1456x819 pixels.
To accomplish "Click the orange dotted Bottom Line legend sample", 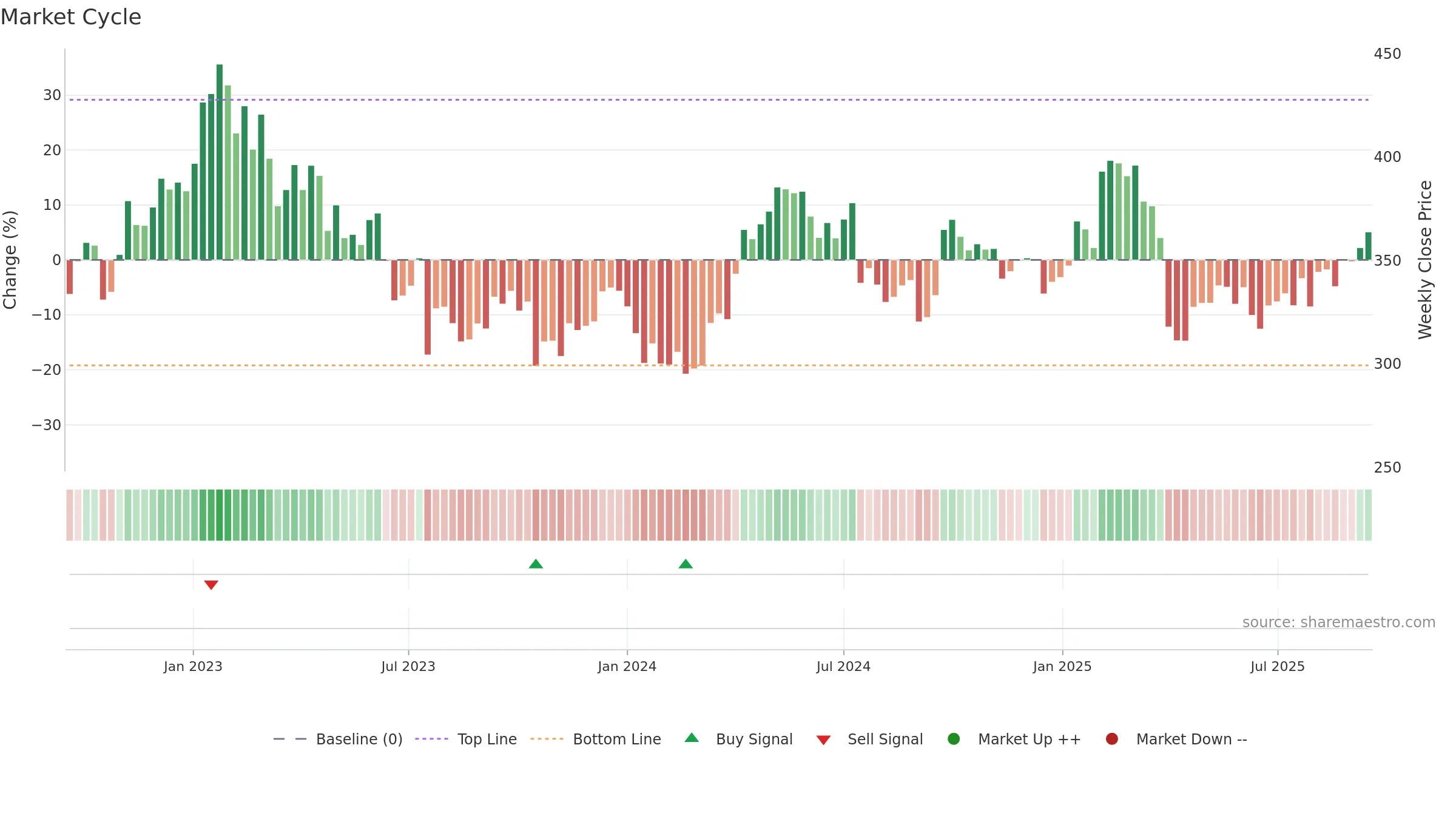I will (x=547, y=739).
